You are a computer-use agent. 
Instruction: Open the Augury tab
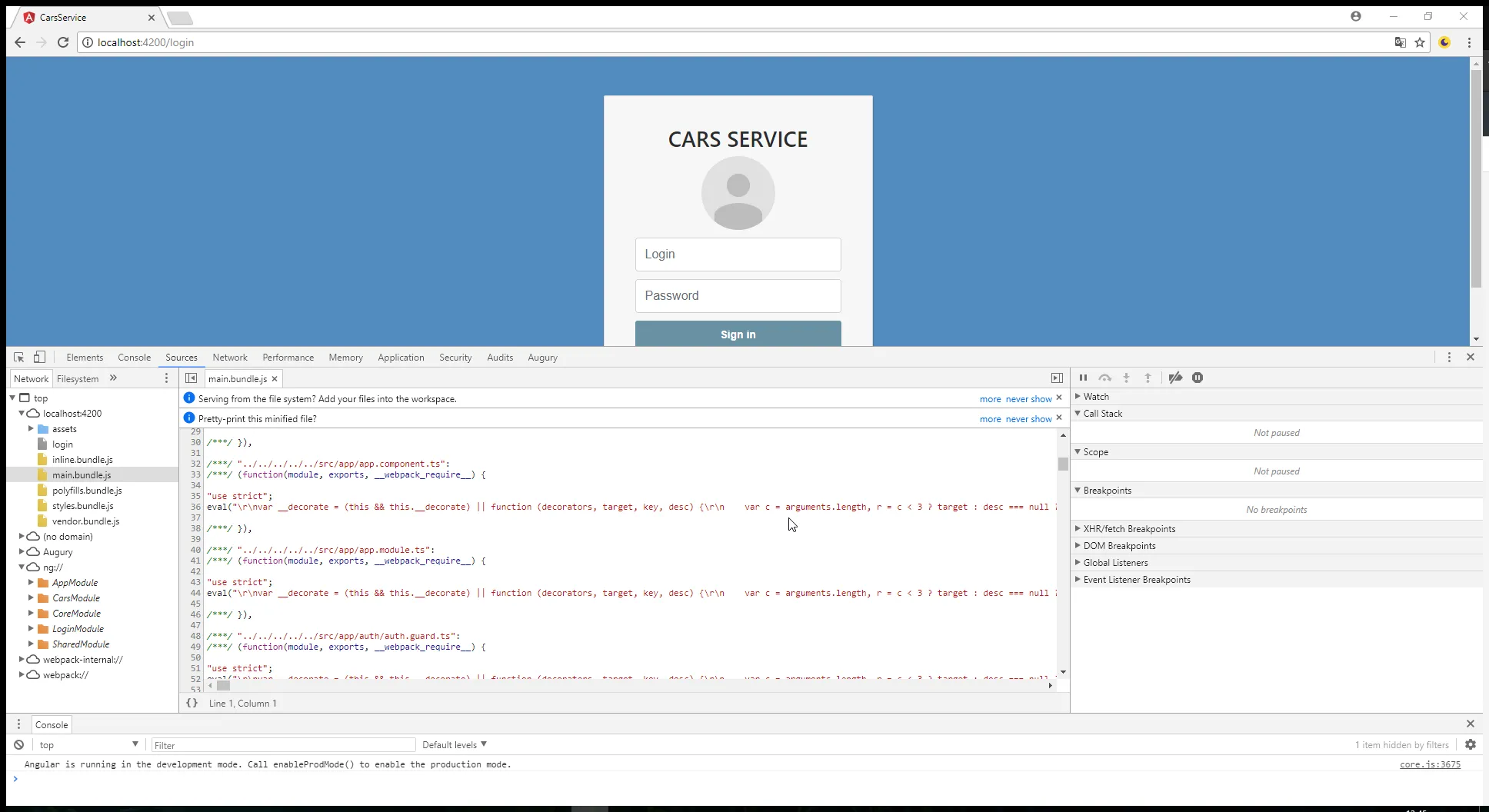click(x=542, y=358)
